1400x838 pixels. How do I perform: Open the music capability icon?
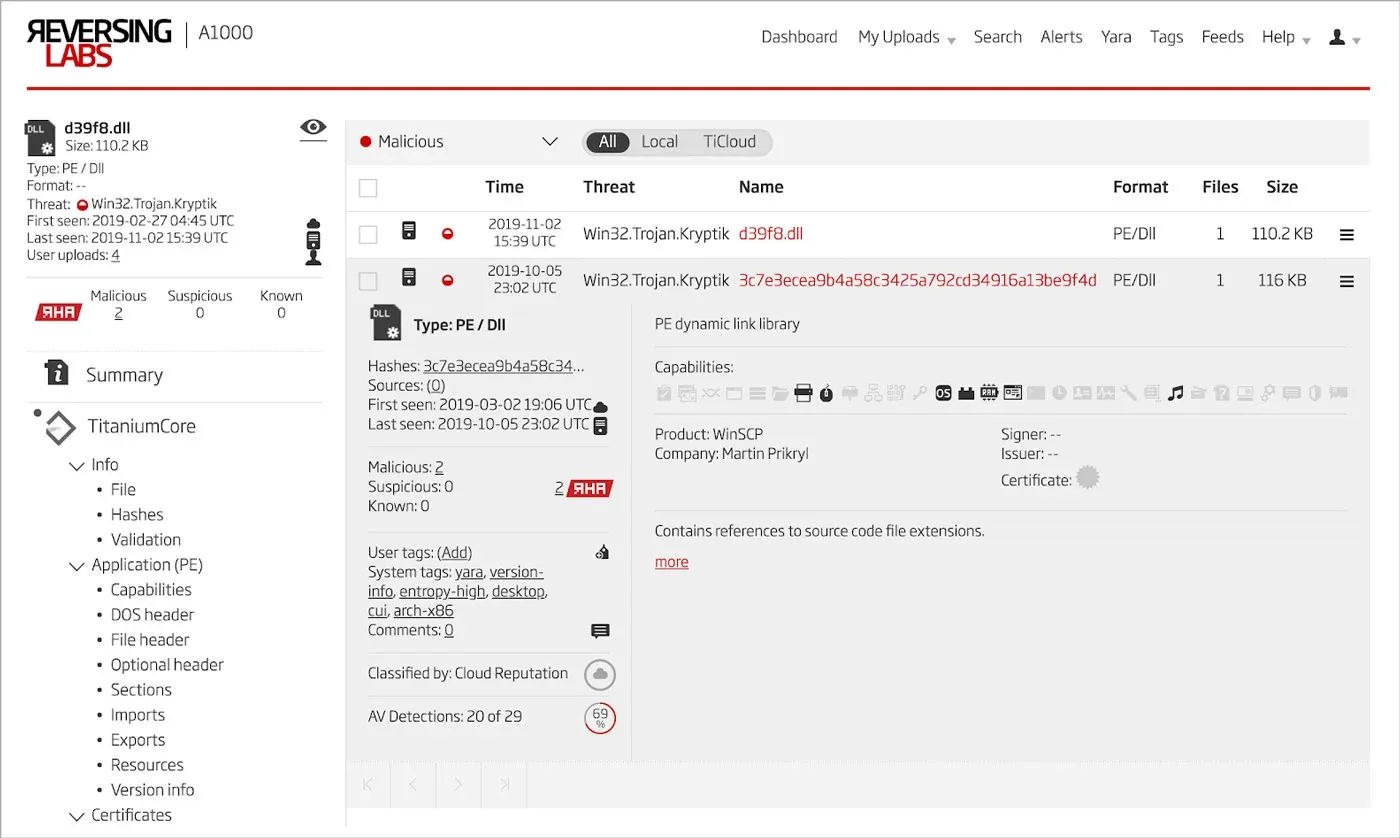[1175, 393]
